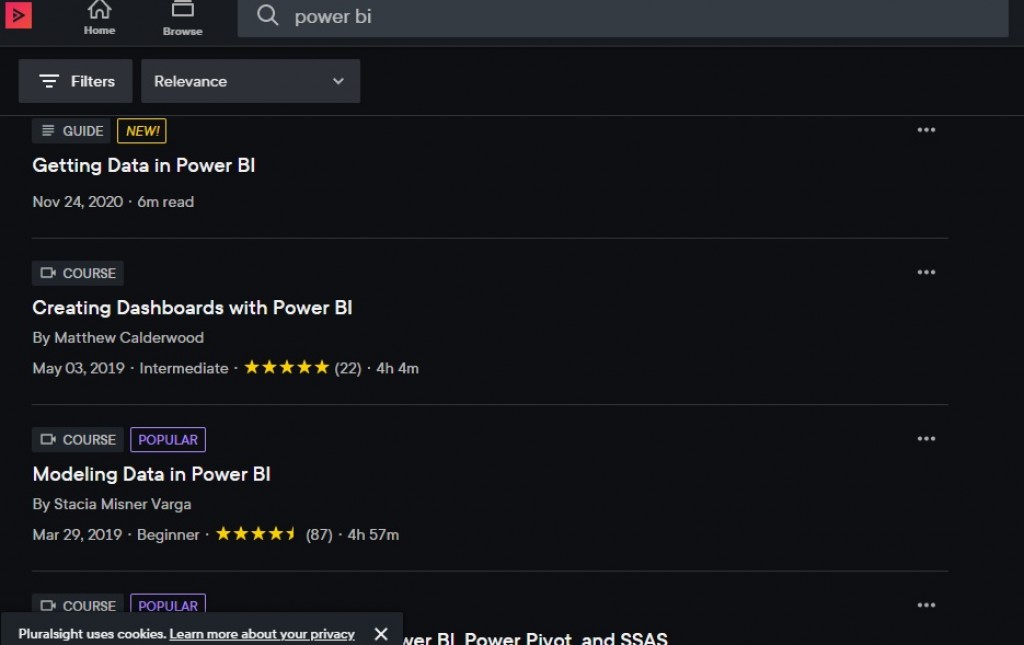Open the Getting Data in Power BI guide
The height and width of the screenshot is (645, 1024).
pyautogui.click(x=144, y=165)
